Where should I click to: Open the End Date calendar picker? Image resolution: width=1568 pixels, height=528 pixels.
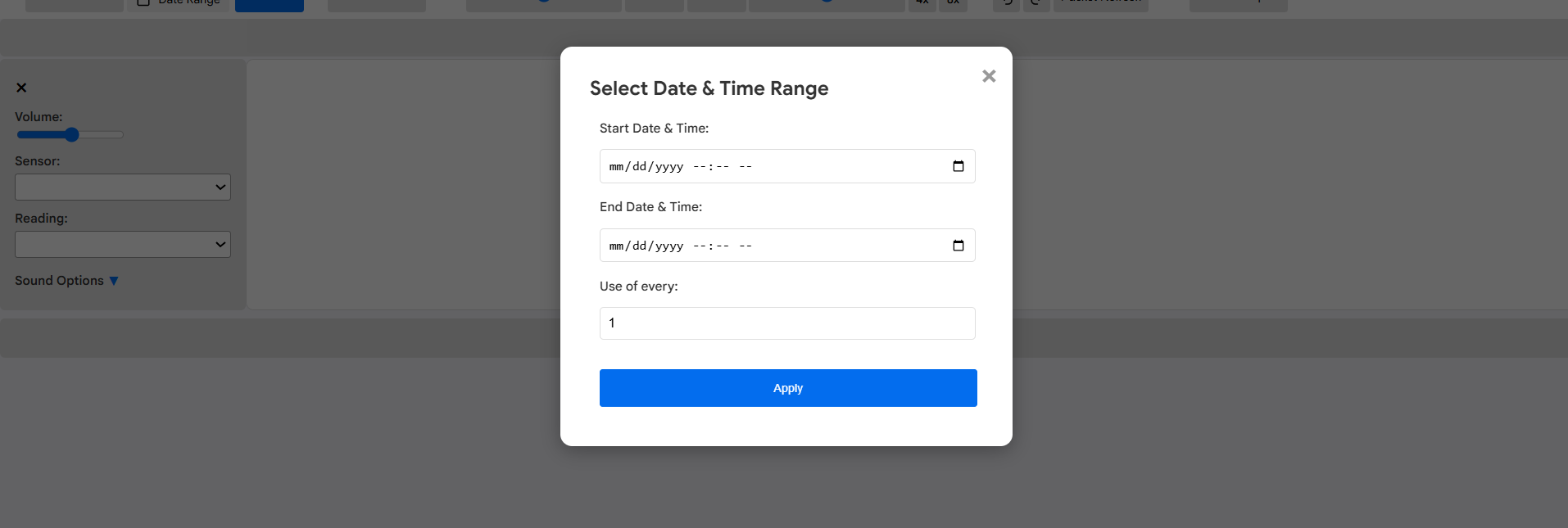pos(958,245)
